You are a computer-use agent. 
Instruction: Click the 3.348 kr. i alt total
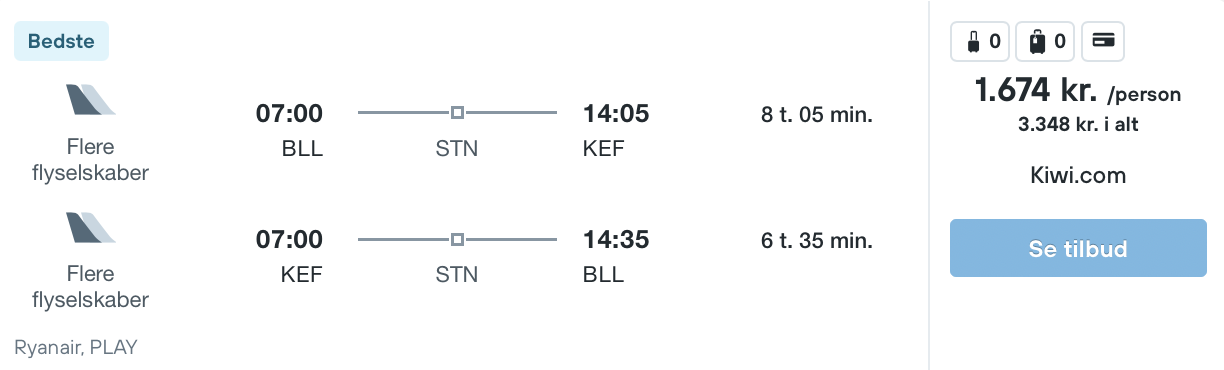1078,125
